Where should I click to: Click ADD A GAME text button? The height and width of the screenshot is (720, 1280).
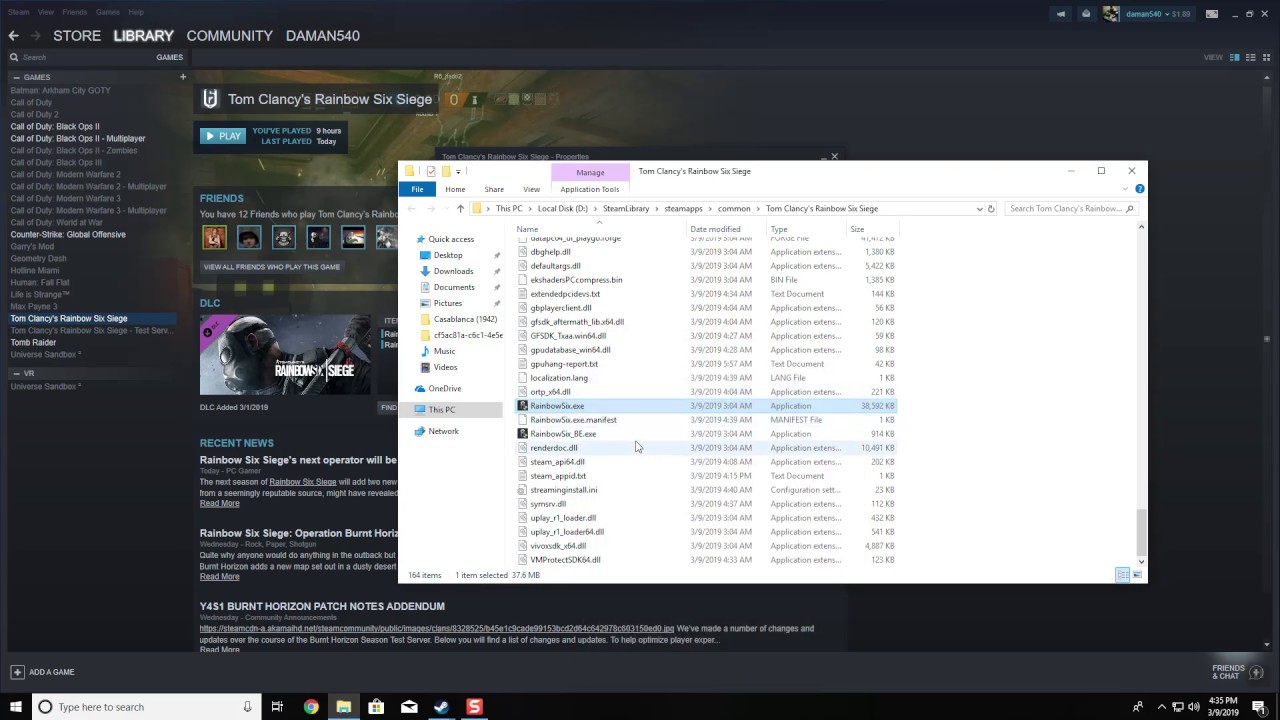[52, 672]
